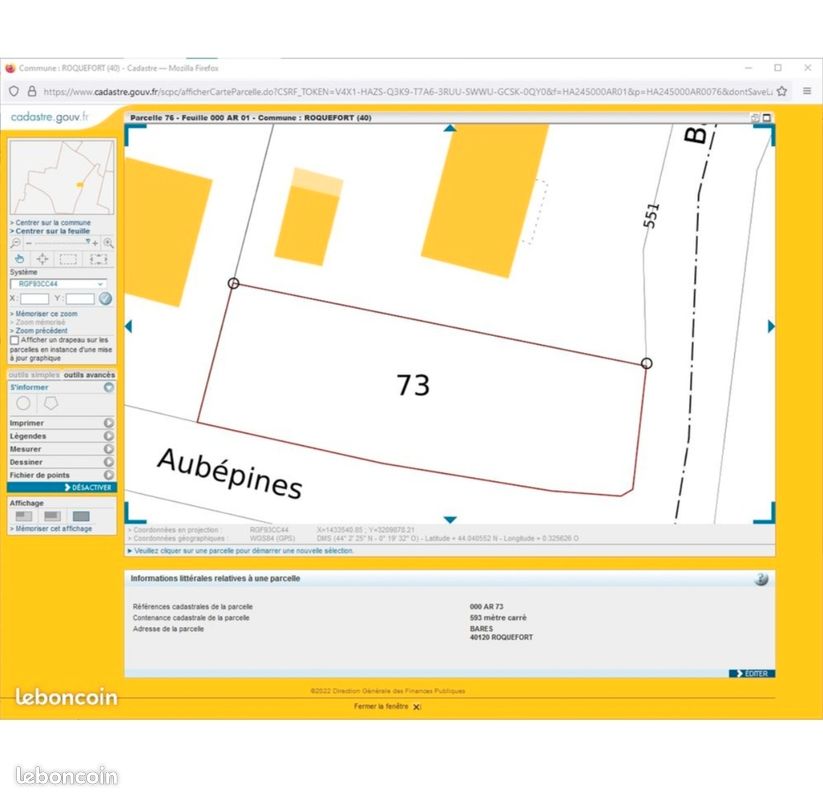Select the rectangle zoom selection tool
The height and width of the screenshot is (800, 823).
click(68, 259)
